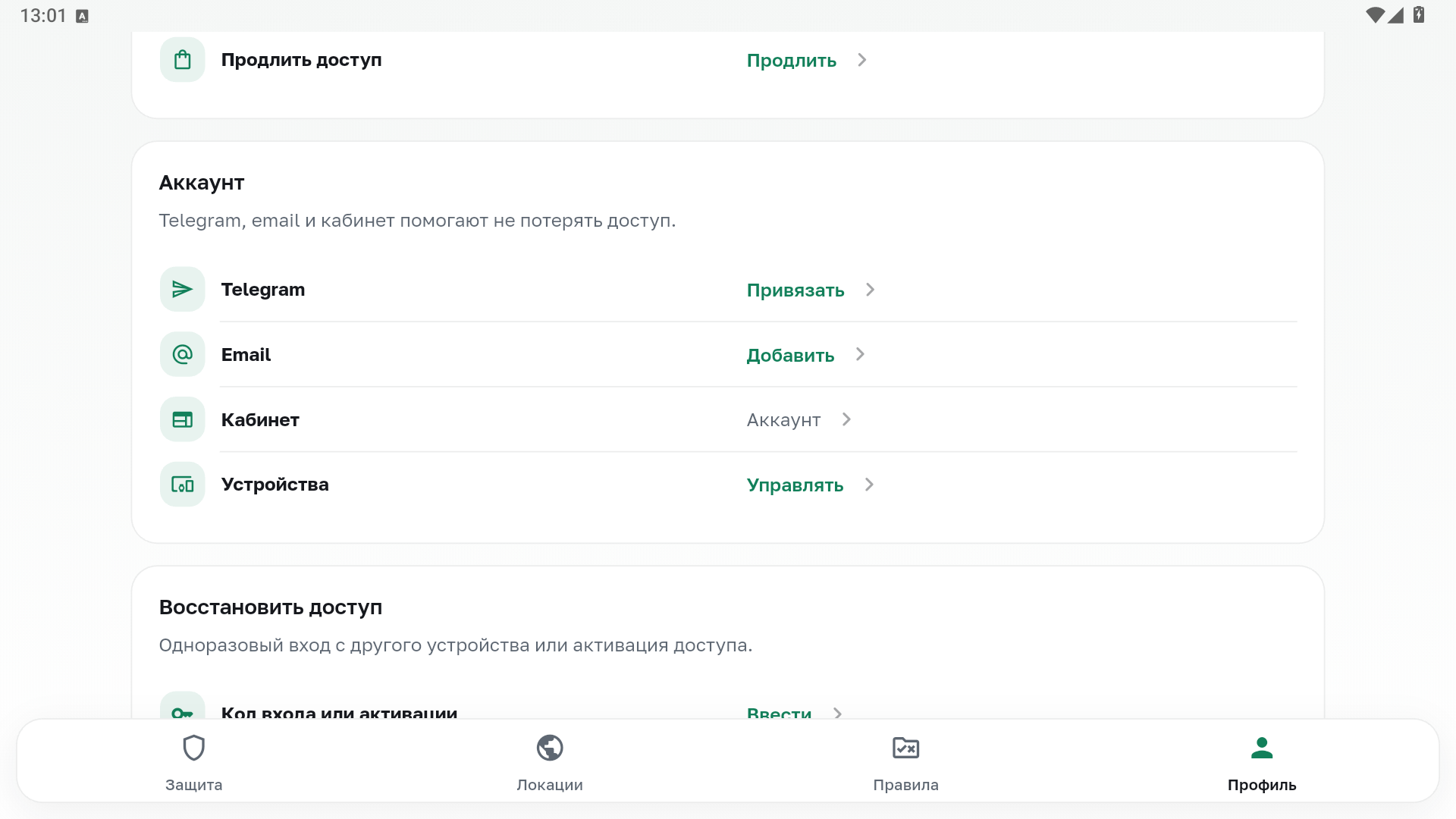Select the Кабинет row label
The height and width of the screenshot is (819, 1456).
coord(260,420)
